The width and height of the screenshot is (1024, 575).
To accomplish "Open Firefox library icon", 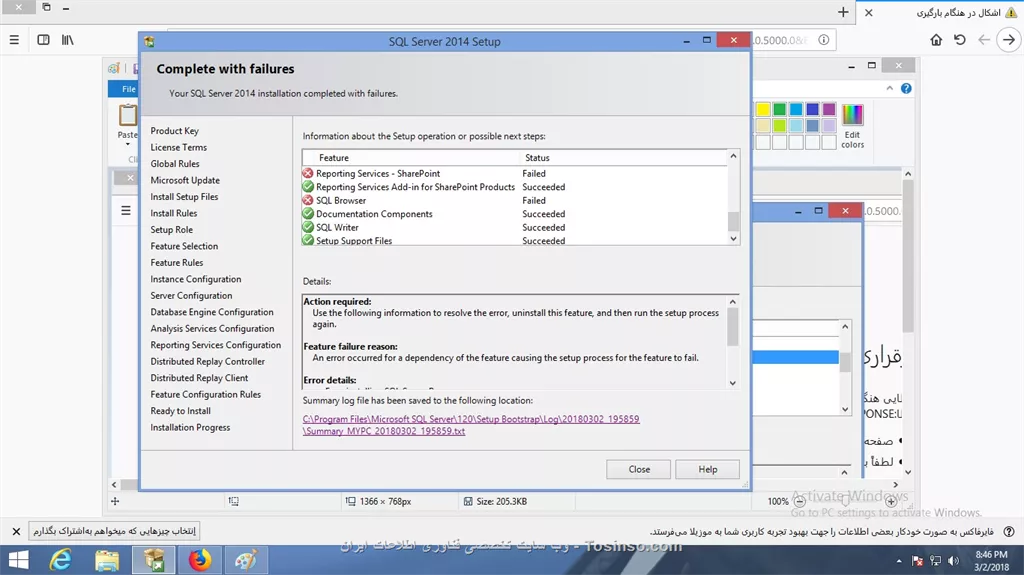I will tap(67, 40).
